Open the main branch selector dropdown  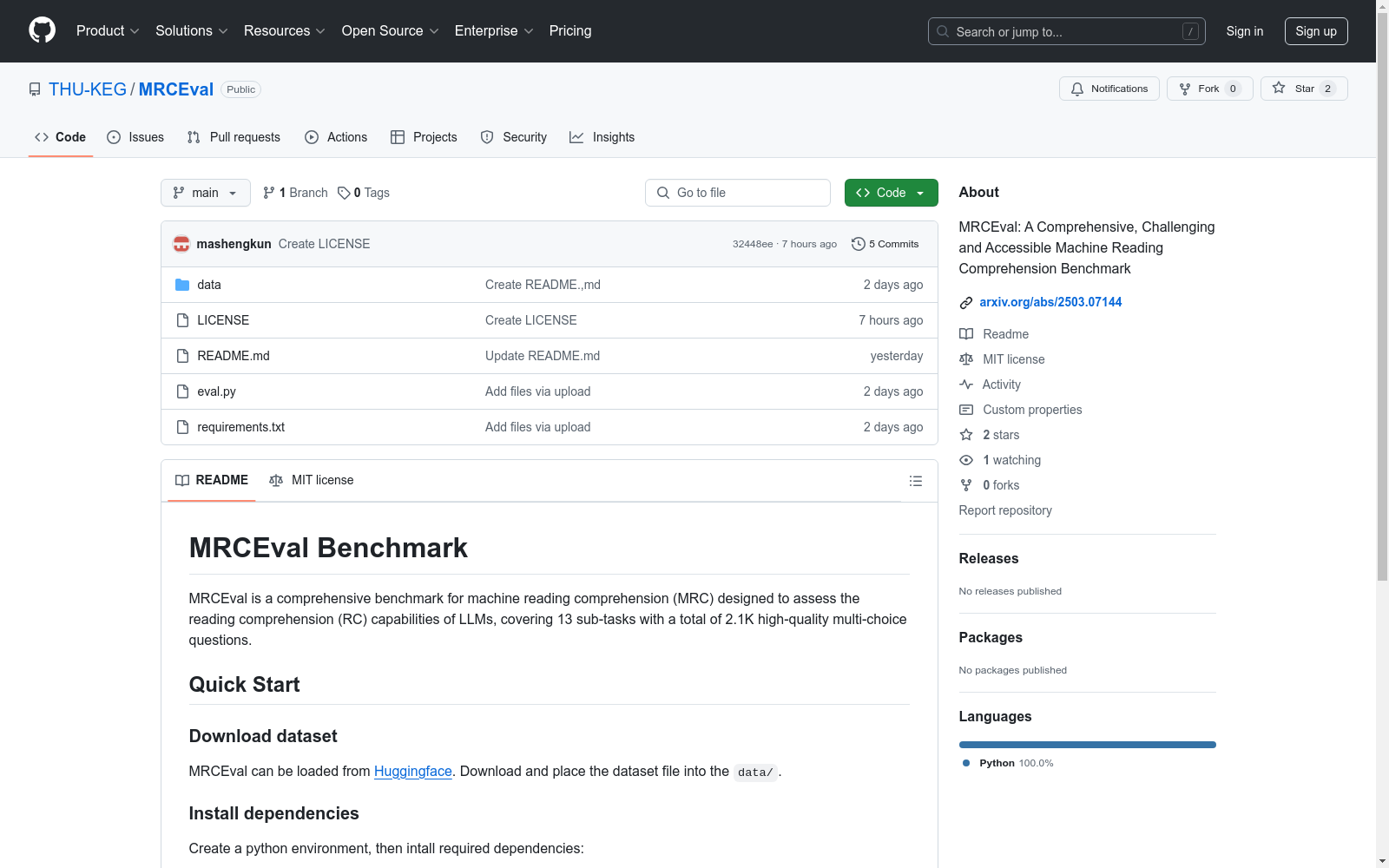(x=206, y=193)
